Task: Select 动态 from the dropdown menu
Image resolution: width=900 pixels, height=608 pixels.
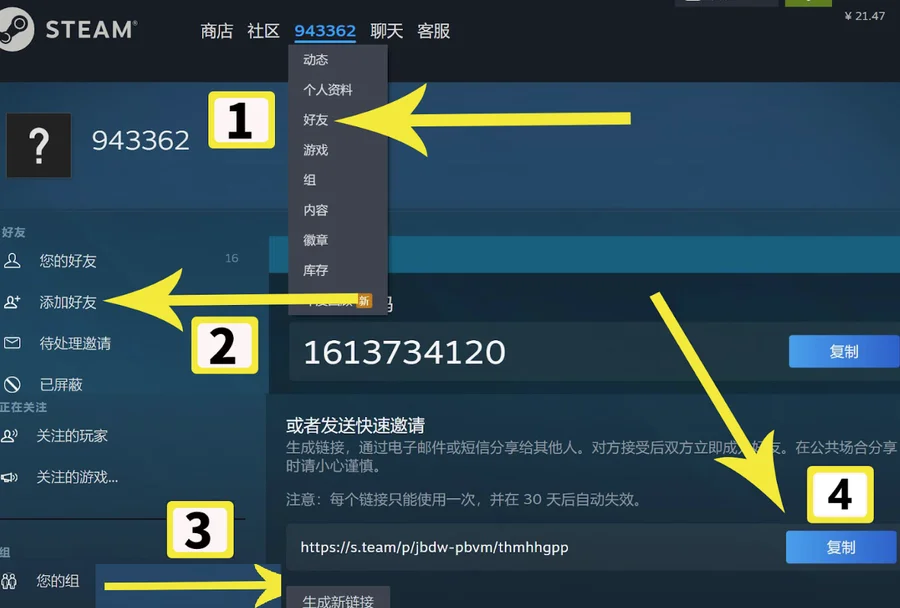Action: 316,60
